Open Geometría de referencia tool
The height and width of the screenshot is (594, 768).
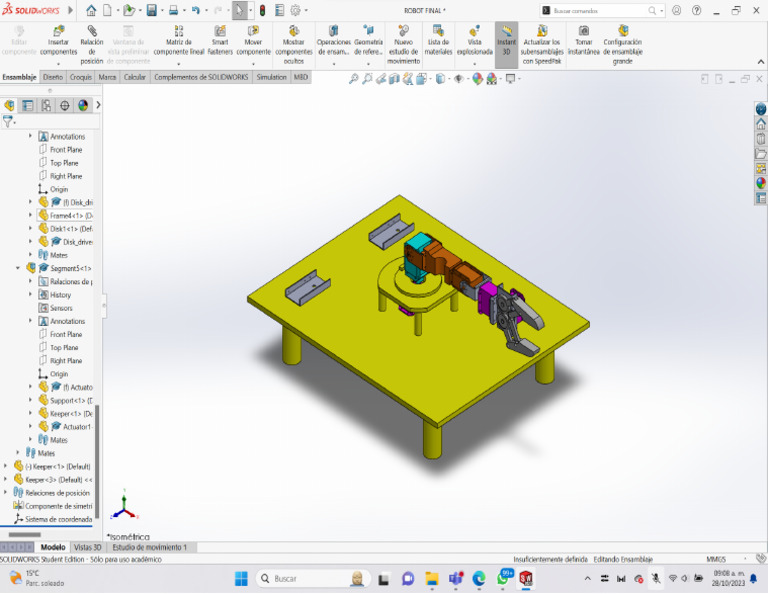coord(368,42)
